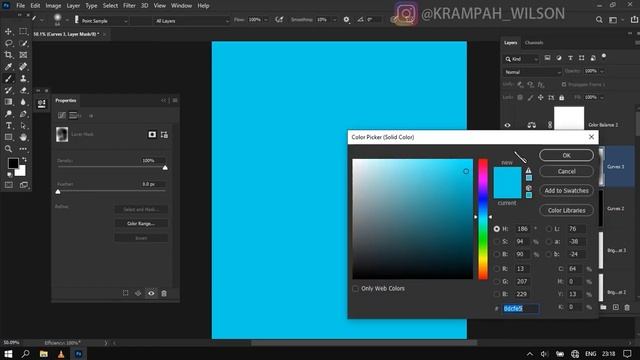Select the Crop tool
Screen dimensions: 640x360
coord(8,55)
